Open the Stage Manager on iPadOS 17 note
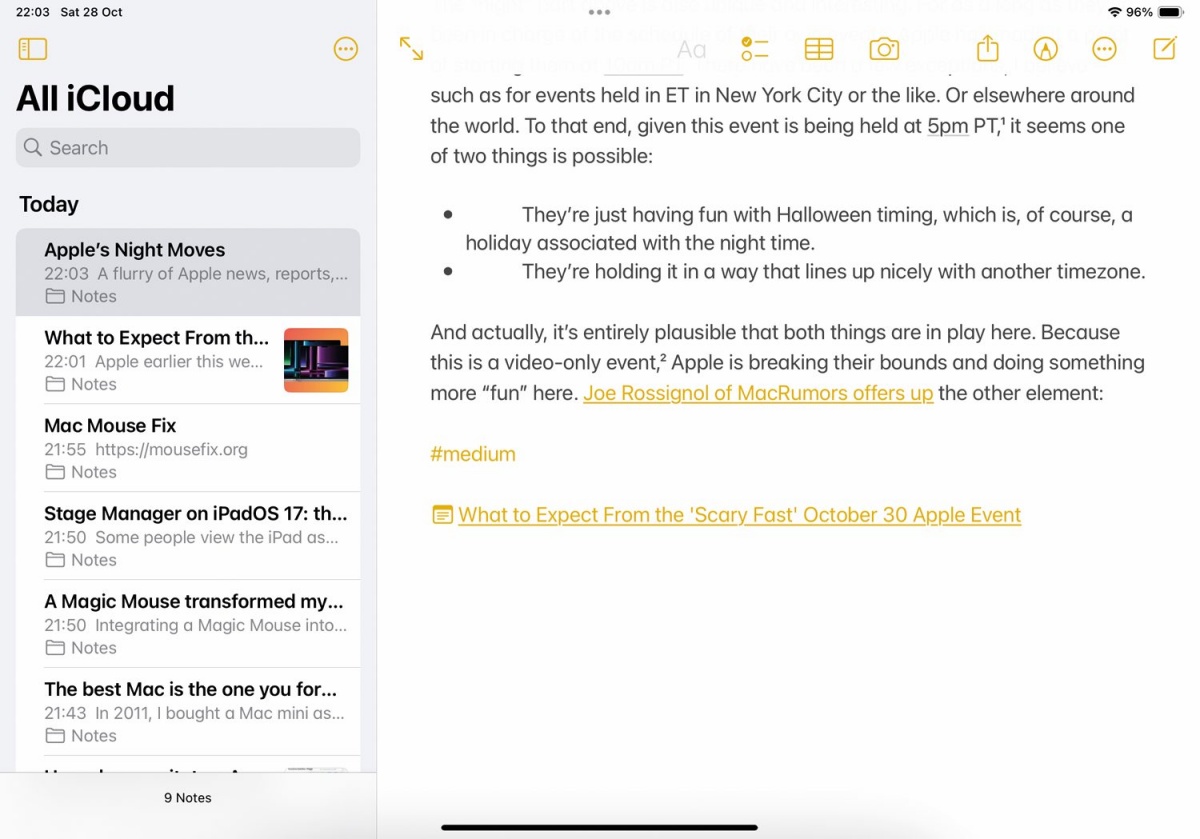The image size is (1200, 839). click(x=188, y=536)
